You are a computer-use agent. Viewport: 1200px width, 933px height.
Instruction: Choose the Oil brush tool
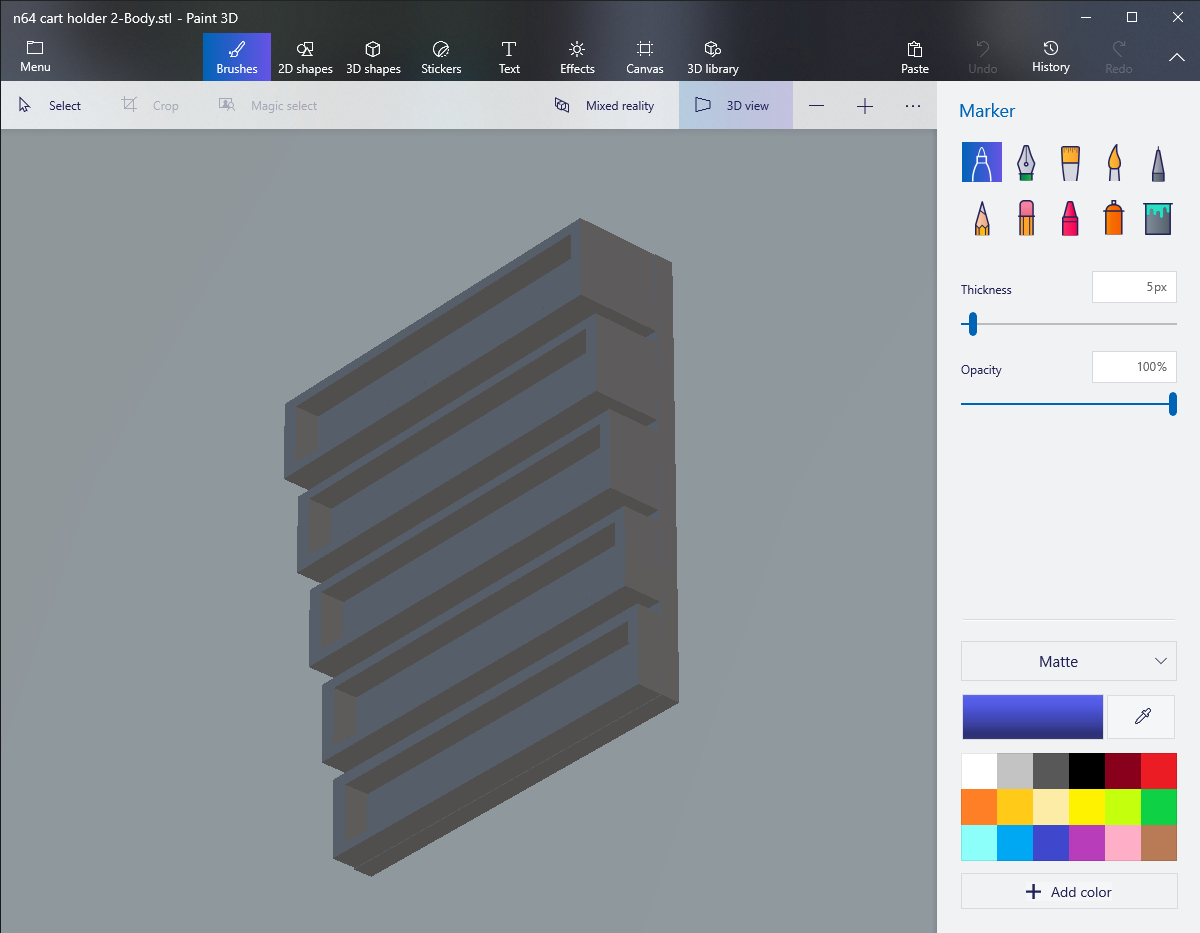[x=1070, y=162]
